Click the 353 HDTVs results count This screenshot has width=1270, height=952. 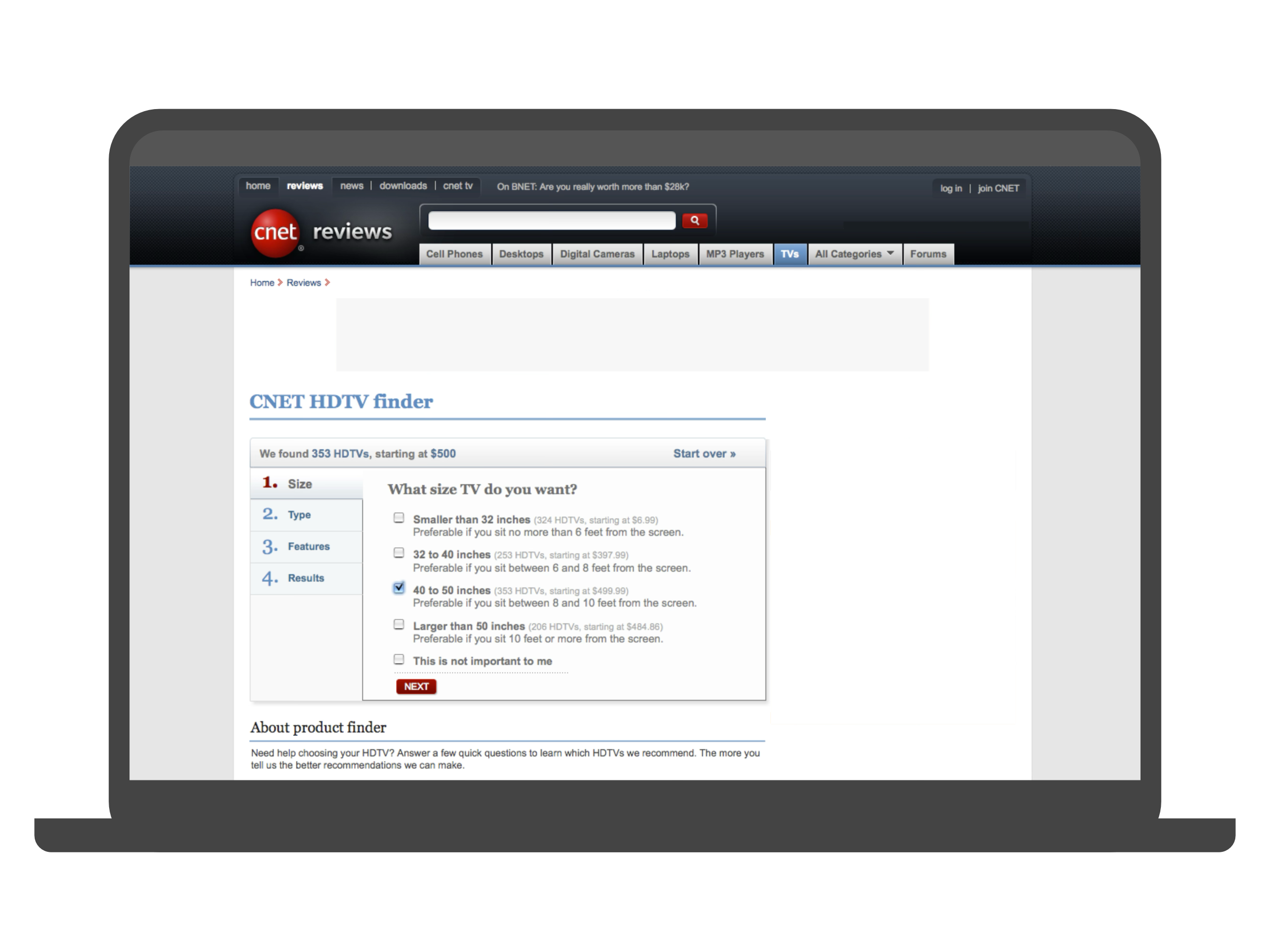[x=340, y=454]
